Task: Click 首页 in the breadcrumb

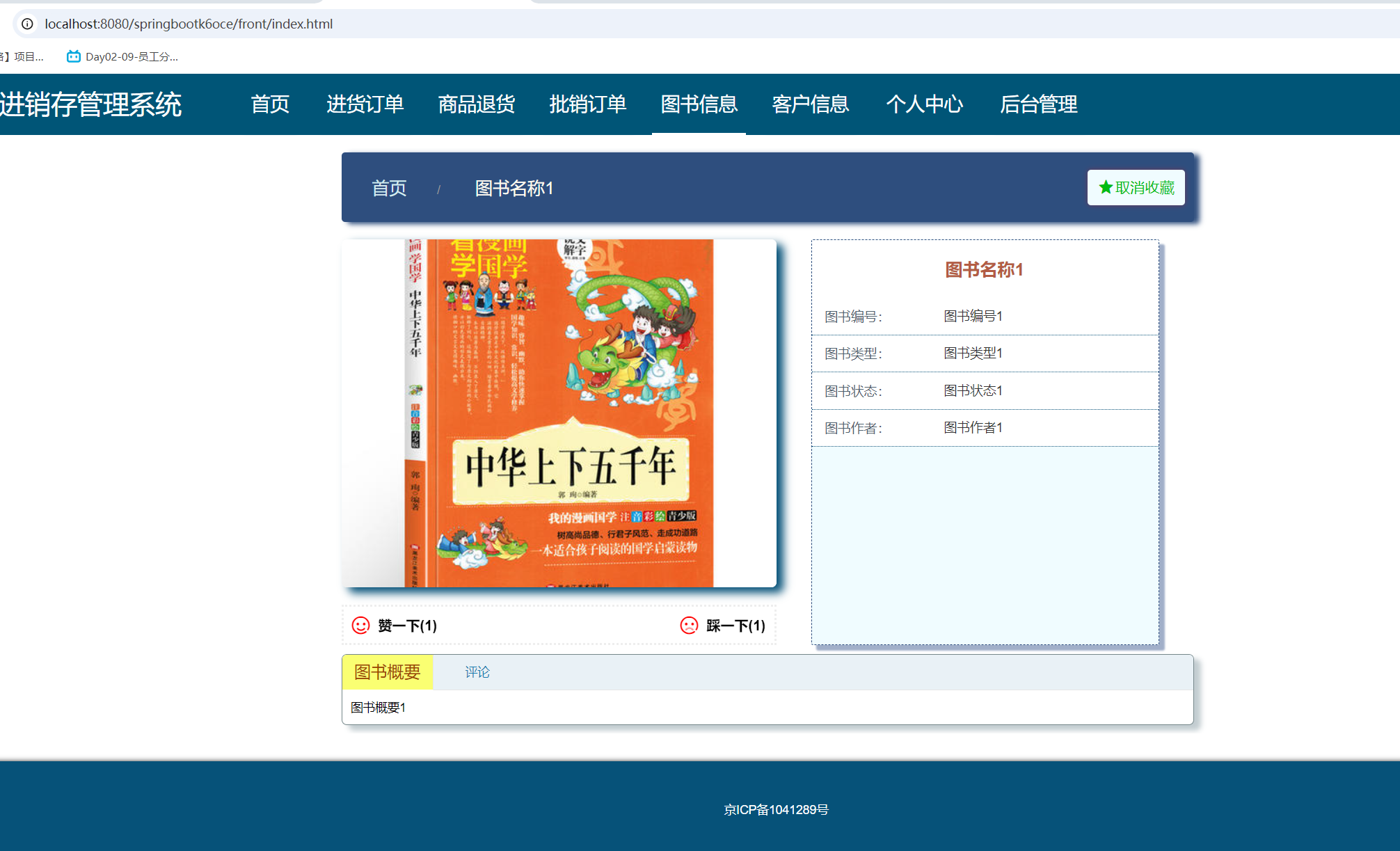Action: point(390,188)
